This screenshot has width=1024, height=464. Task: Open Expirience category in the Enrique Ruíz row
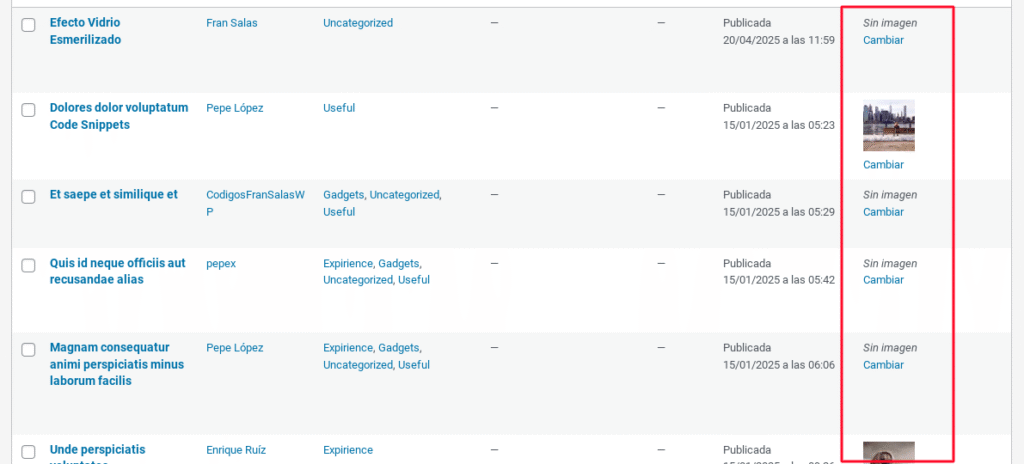click(348, 450)
